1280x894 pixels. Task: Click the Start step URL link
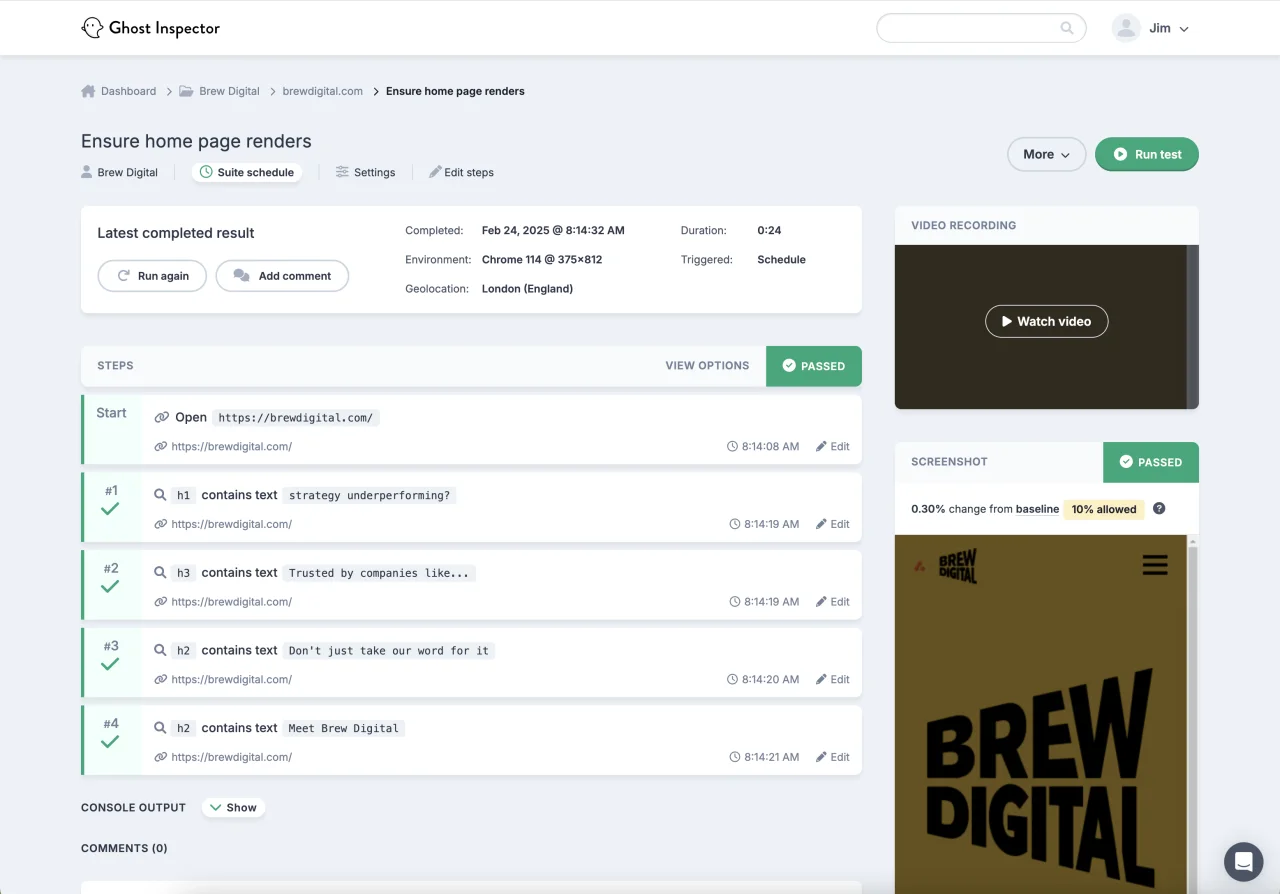pyautogui.click(x=231, y=447)
